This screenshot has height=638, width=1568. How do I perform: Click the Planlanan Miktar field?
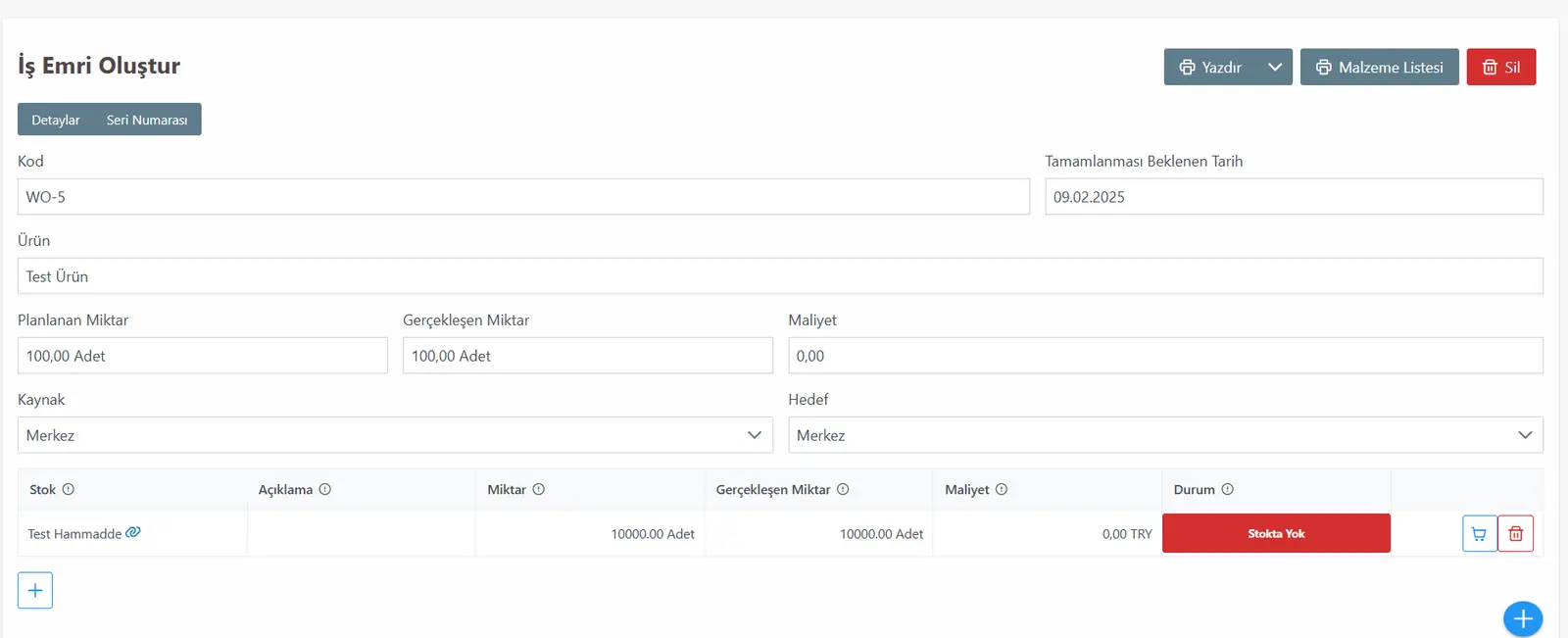pos(203,356)
